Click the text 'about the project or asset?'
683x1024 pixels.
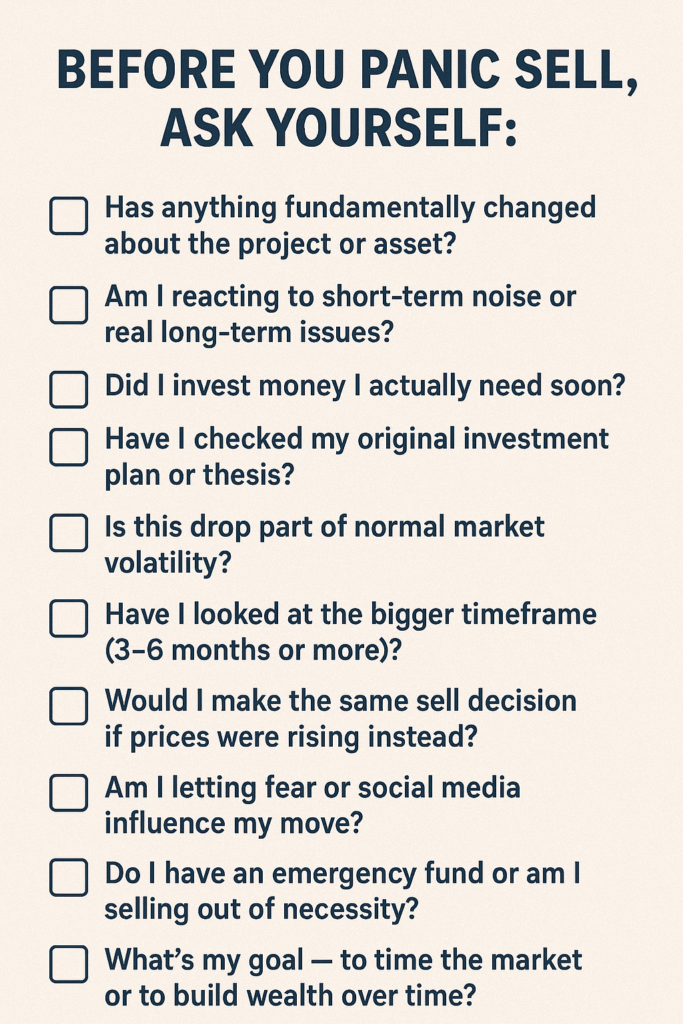coord(279,243)
